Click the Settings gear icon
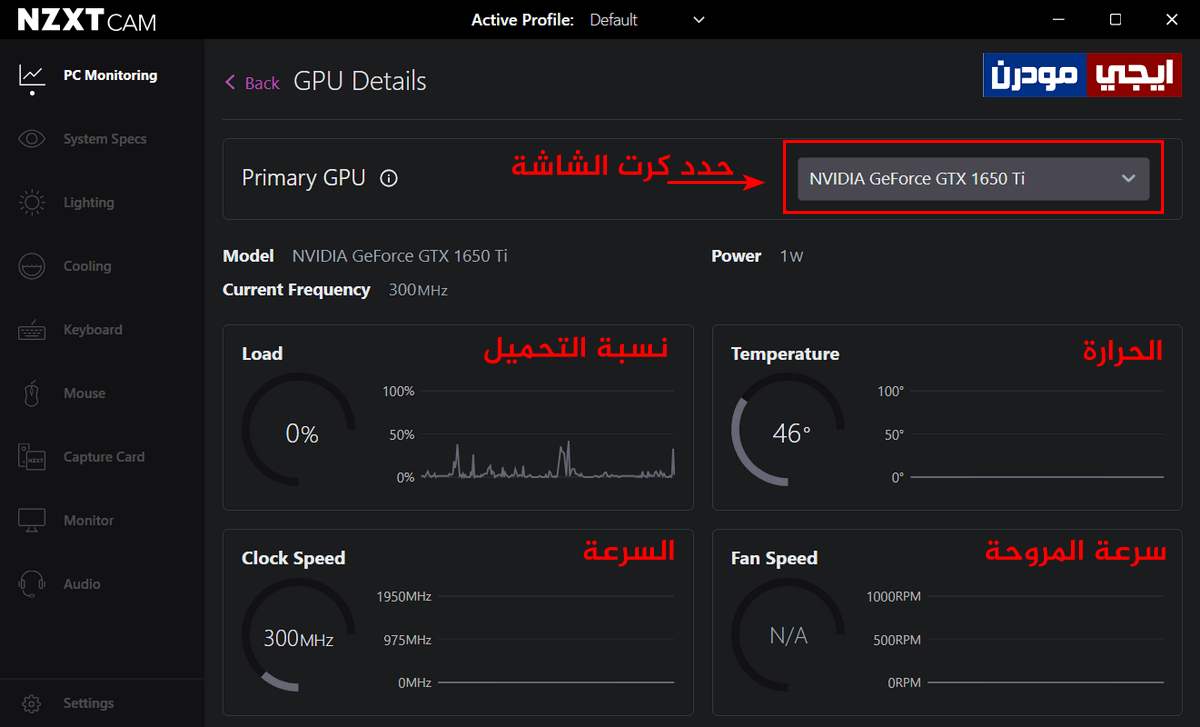Image resolution: width=1200 pixels, height=727 pixels. [32, 704]
